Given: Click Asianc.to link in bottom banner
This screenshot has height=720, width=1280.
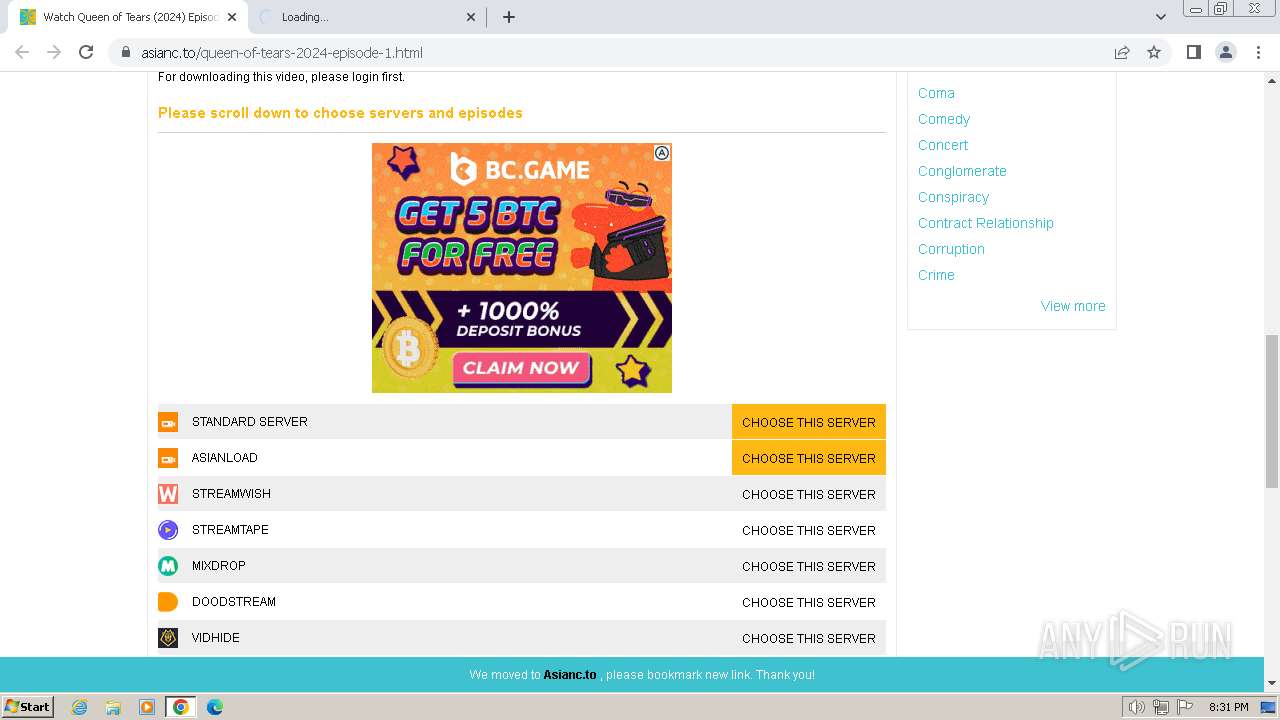Looking at the screenshot, I should coord(570,675).
